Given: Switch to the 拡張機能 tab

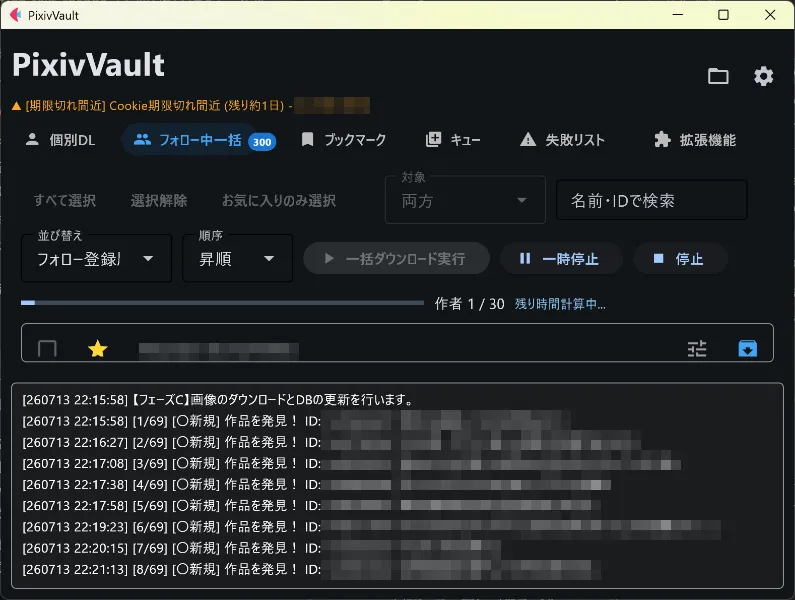Looking at the screenshot, I should tap(695, 140).
